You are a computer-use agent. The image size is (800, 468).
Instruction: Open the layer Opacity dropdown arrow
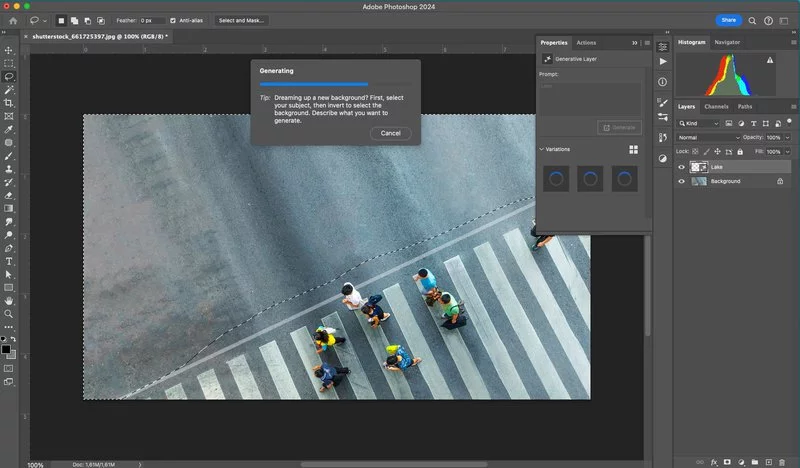(787, 137)
